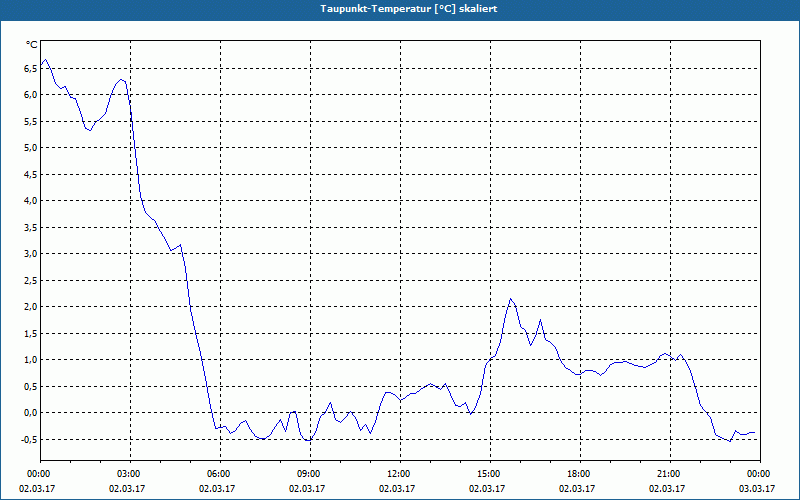Click the 02.03.17 date under first 00:00
This screenshot has height=500, width=800.
[37, 488]
